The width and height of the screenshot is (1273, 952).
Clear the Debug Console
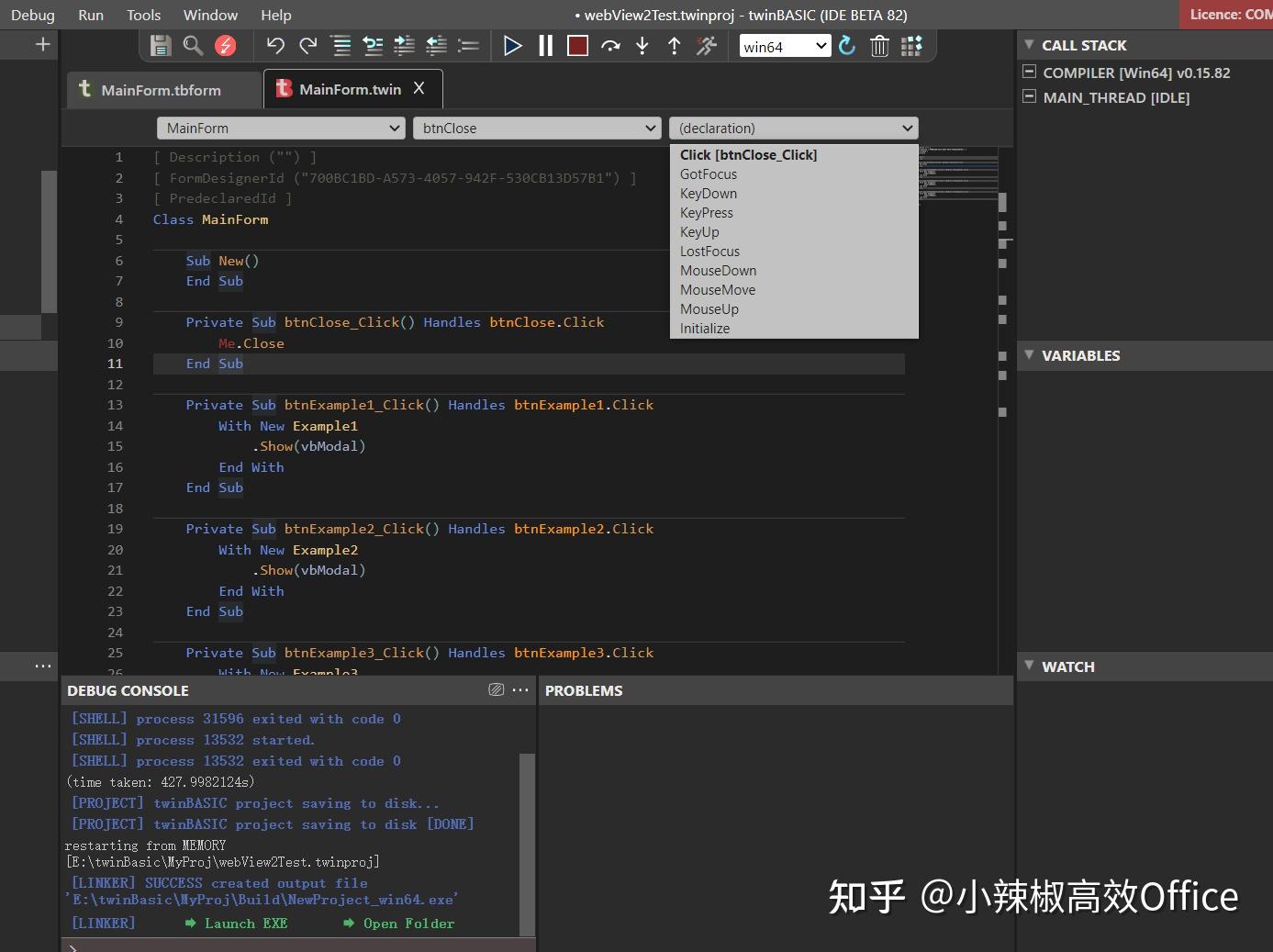click(x=496, y=689)
